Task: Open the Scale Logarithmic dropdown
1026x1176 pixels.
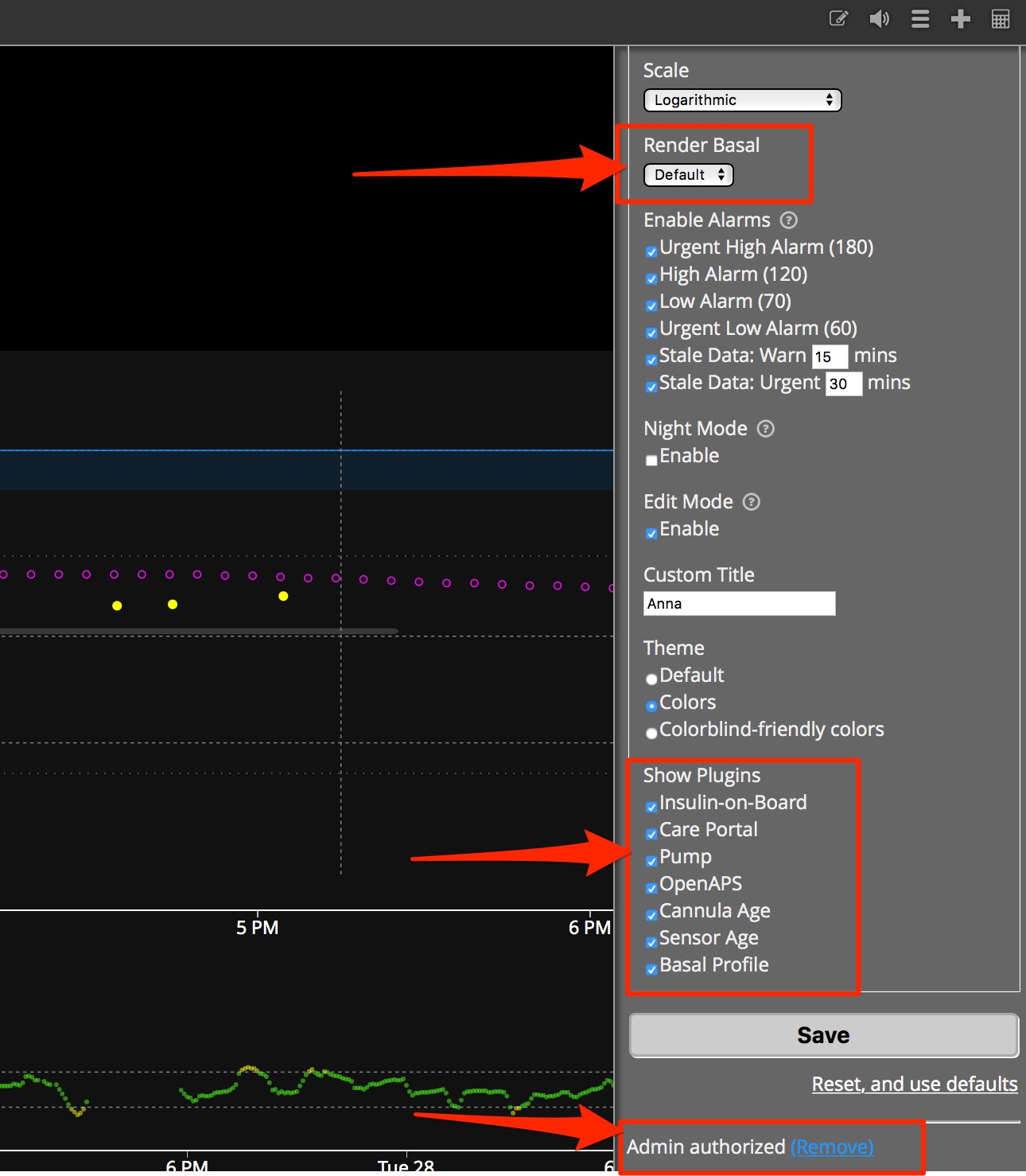Action: (742, 100)
